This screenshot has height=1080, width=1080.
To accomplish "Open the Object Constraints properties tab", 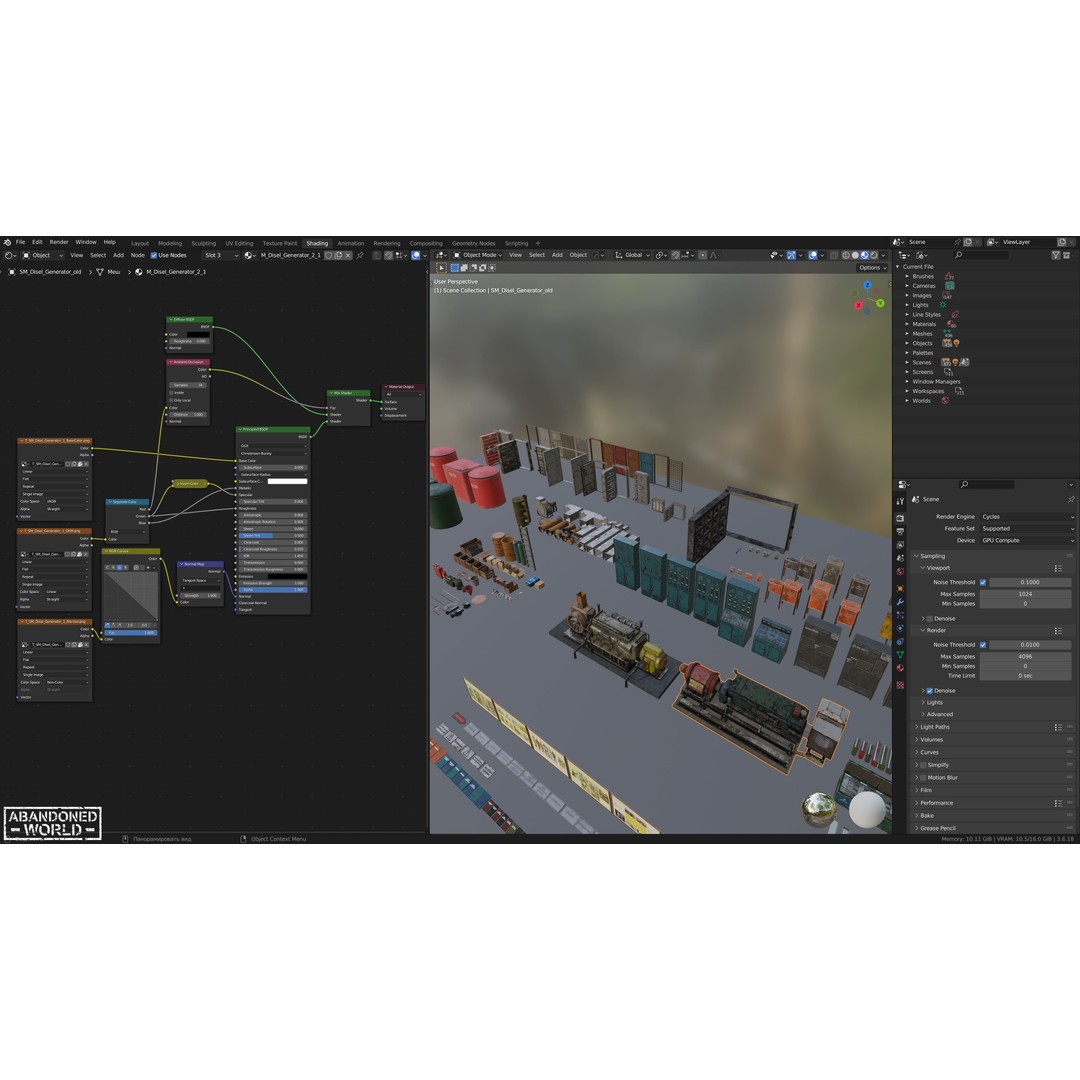I will [x=900, y=641].
